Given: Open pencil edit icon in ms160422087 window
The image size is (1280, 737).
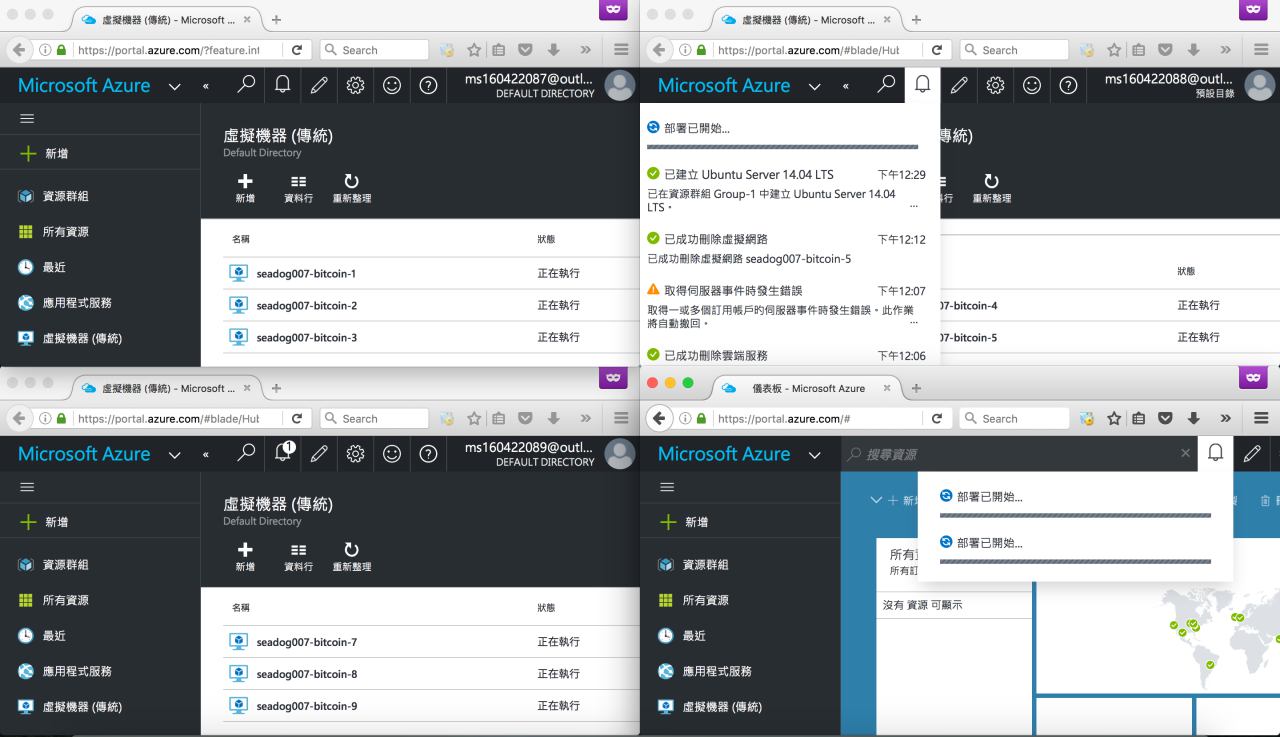Looking at the screenshot, I should (x=319, y=86).
